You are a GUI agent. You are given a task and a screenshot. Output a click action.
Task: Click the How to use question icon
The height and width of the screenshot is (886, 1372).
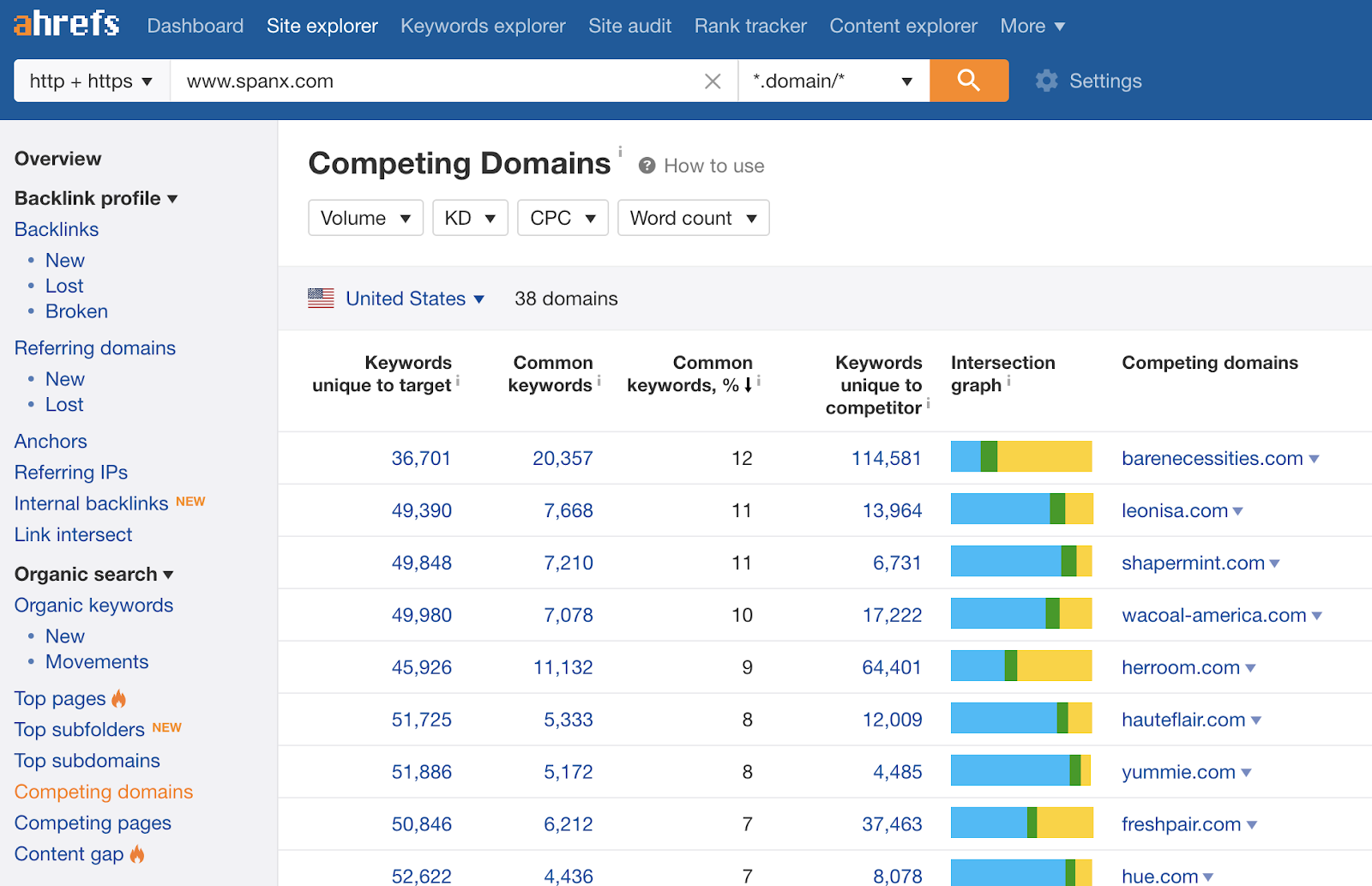pos(647,166)
